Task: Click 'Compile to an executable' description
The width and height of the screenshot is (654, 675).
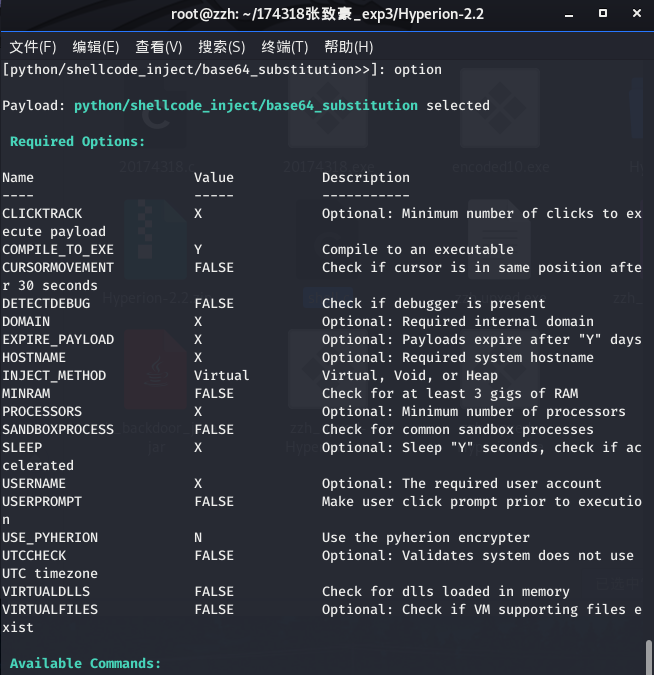Action: (x=418, y=250)
